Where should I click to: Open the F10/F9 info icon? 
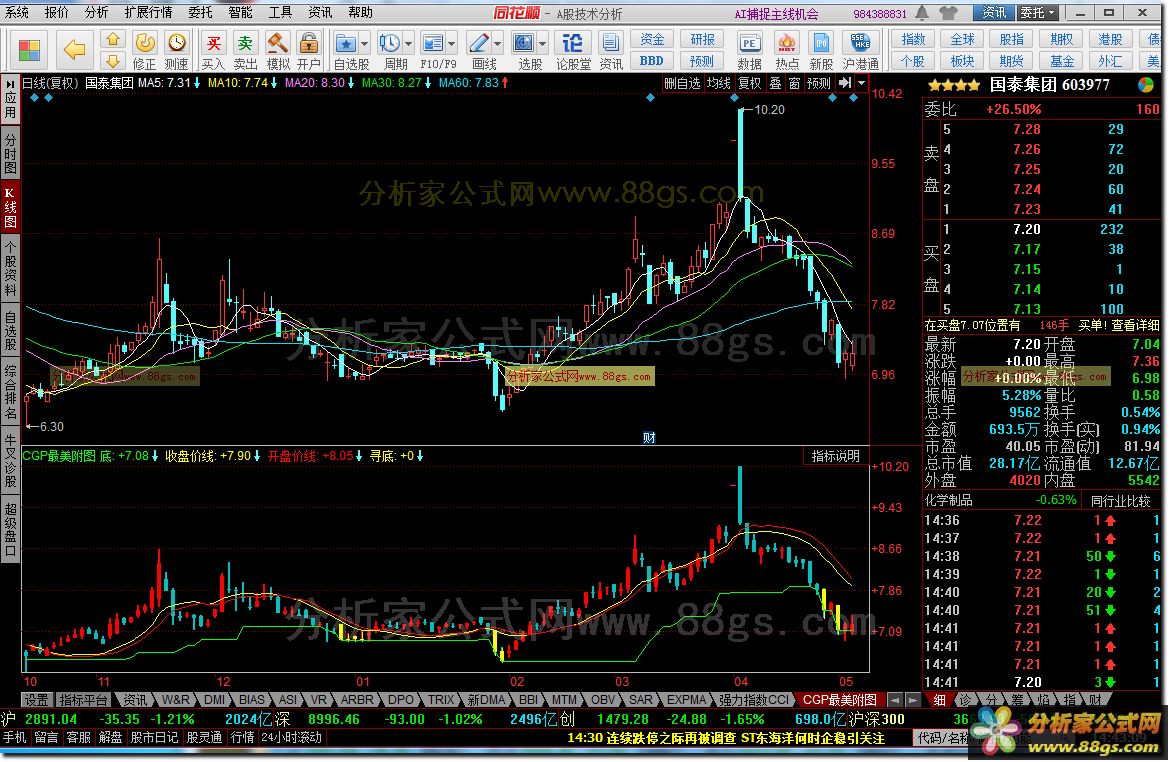pyautogui.click(x=434, y=43)
